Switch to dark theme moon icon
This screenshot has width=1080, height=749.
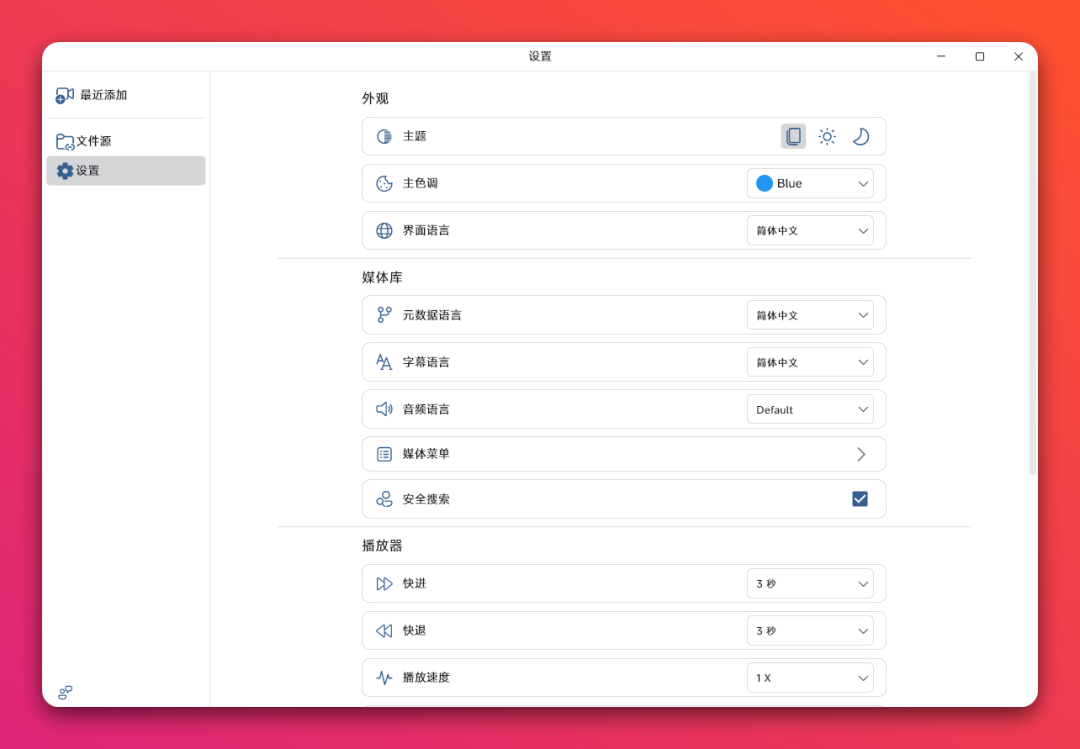pyautogui.click(x=860, y=137)
